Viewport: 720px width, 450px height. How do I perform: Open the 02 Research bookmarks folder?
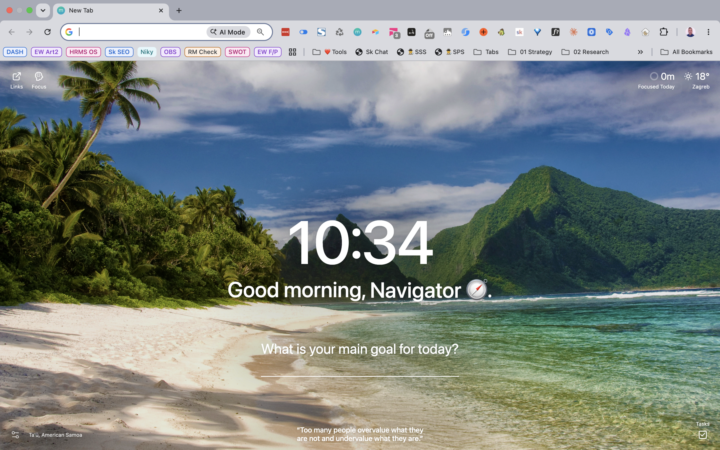[585, 52]
